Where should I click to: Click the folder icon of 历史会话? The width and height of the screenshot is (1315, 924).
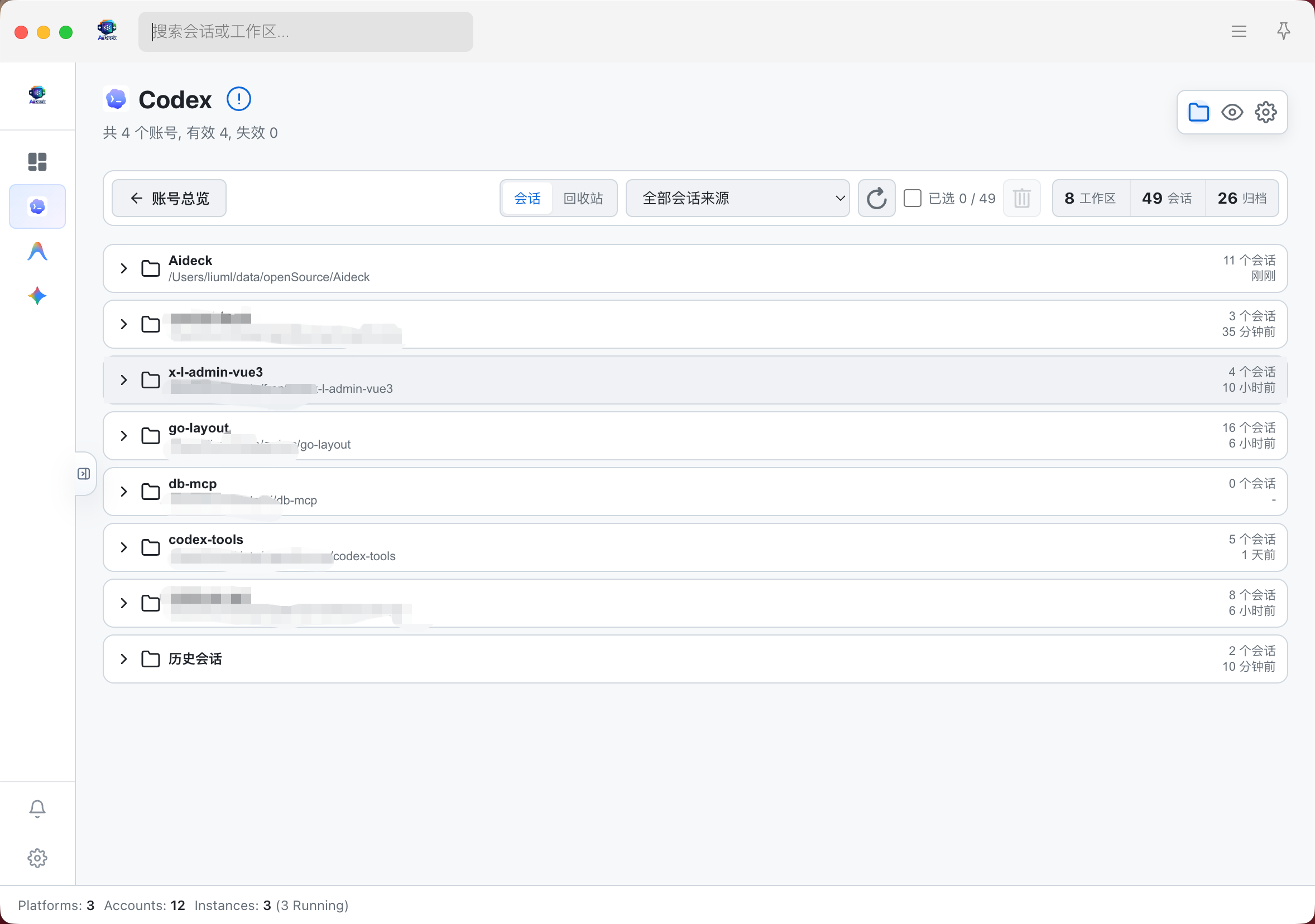pyautogui.click(x=151, y=659)
